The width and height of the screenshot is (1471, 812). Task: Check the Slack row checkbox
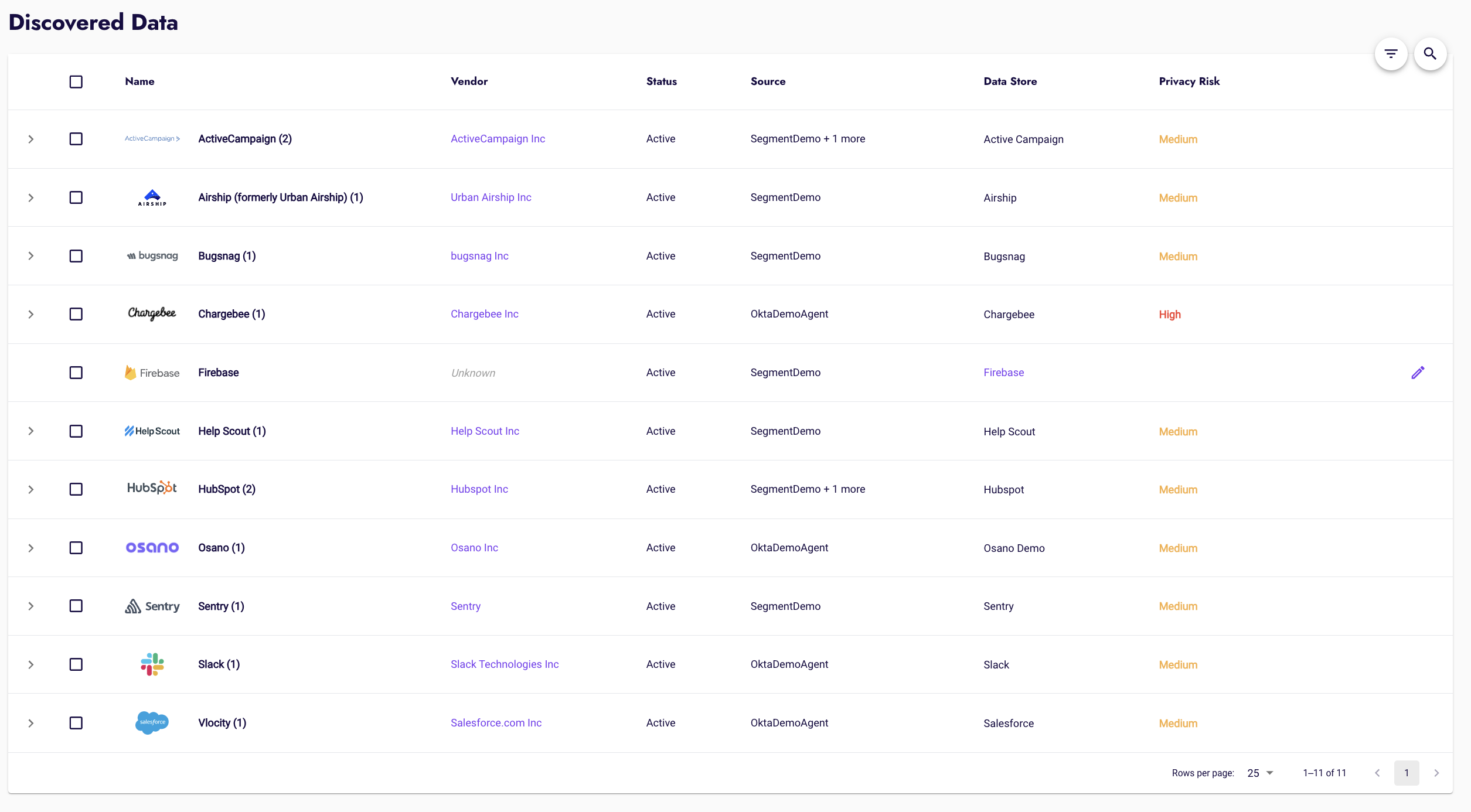point(76,664)
